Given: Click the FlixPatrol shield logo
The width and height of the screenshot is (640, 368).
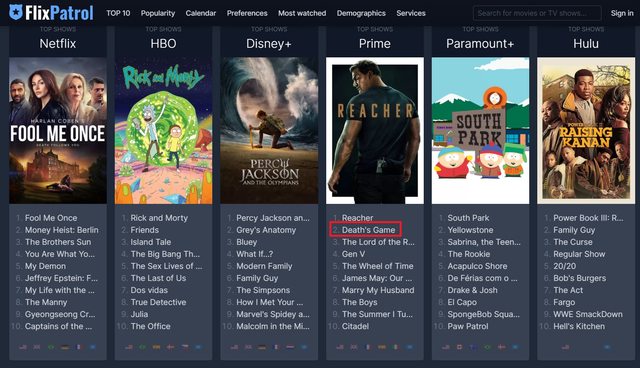Looking at the screenshot, I should click(x=16, y=13).
